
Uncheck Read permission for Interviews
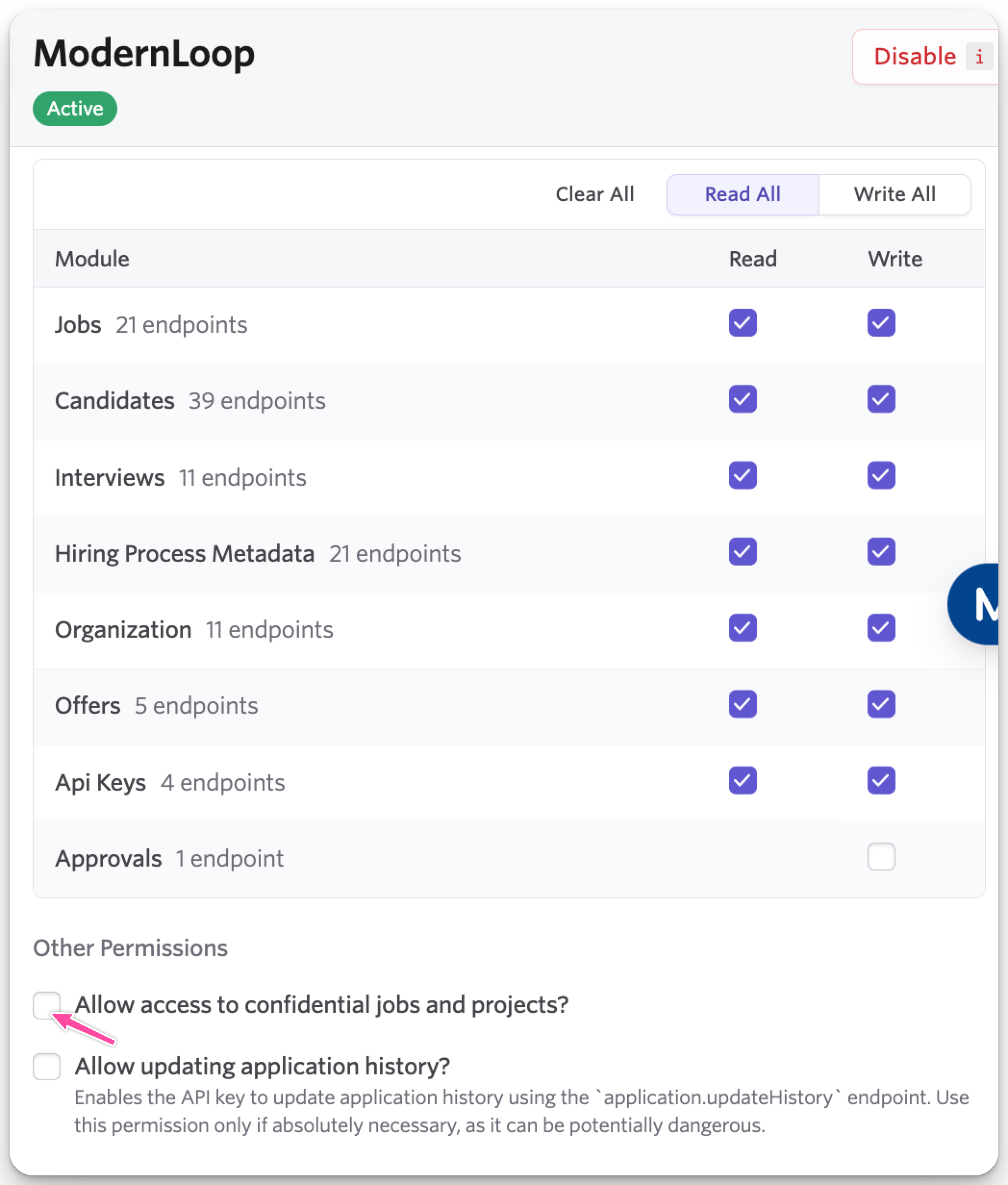tap(742, 475)
